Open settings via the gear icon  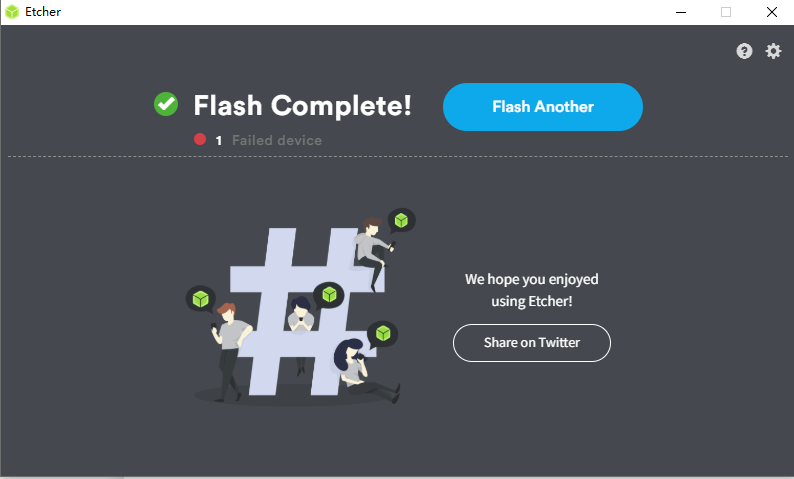pos(773,51)
